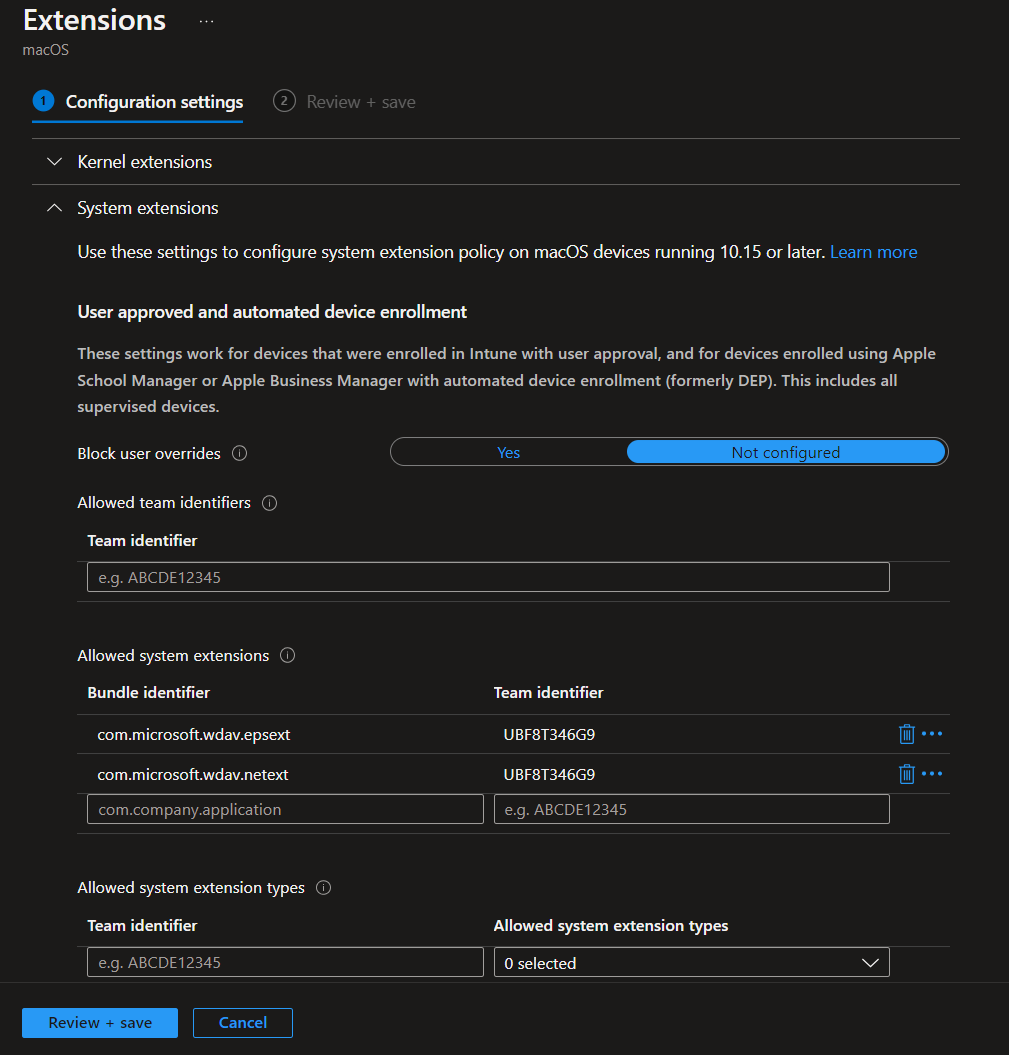Click info icon beside Allowed team identifiers
The width and height of the screenshot is (1009, 1055).
point(269,503)
